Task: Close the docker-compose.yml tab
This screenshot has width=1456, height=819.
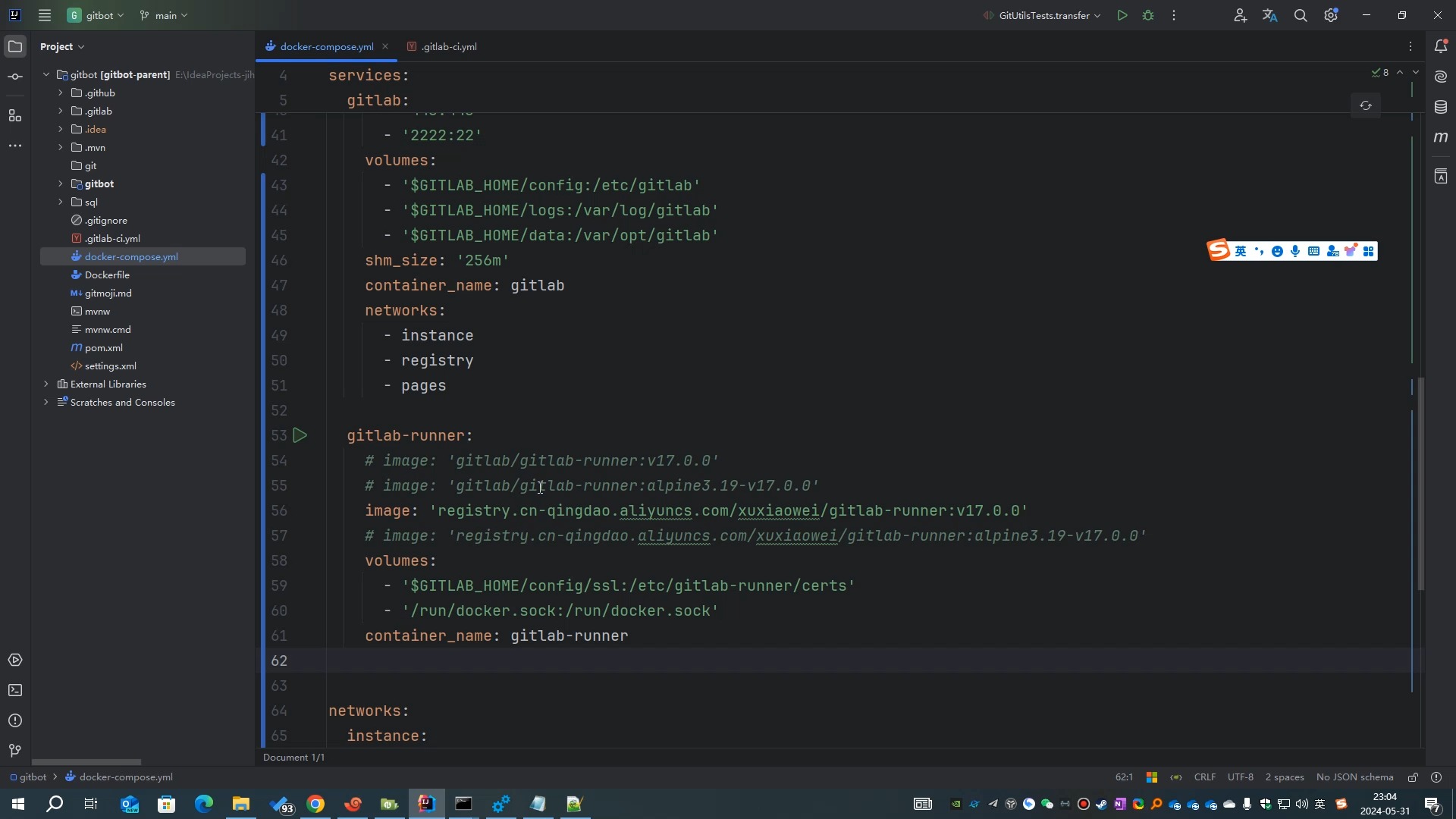Action: [x=385, y=46]
